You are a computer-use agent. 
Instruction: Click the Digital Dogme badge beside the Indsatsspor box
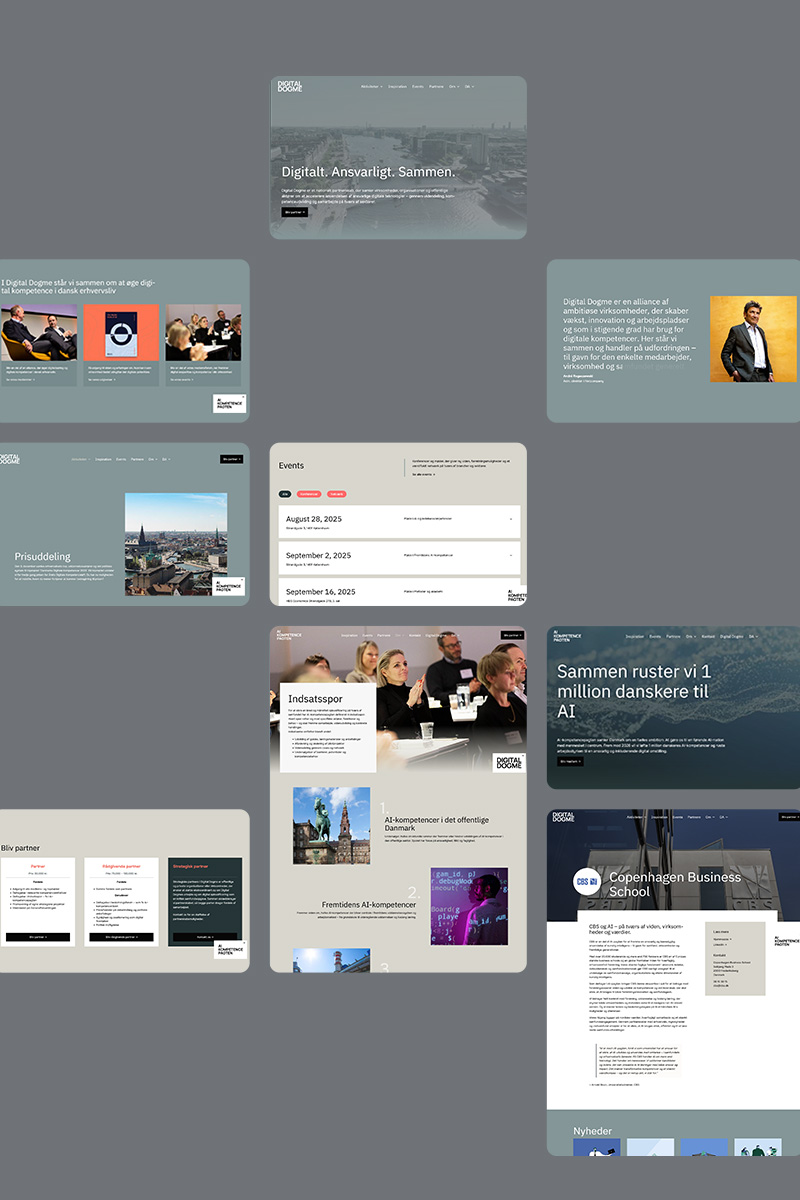click(509, 763)
